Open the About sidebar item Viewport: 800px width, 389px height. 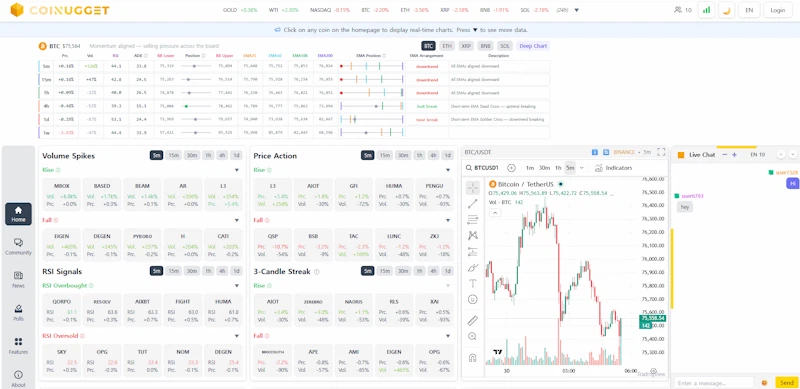coord(18,379)
